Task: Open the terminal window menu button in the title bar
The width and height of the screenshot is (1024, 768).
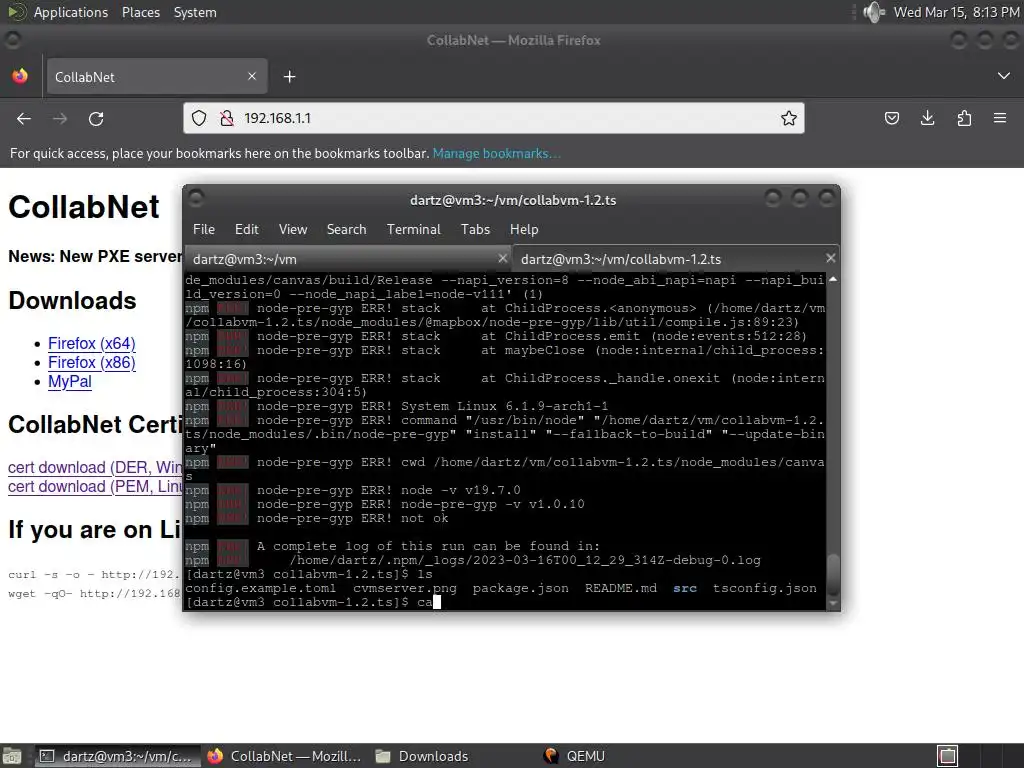Action: coord(197,198)
